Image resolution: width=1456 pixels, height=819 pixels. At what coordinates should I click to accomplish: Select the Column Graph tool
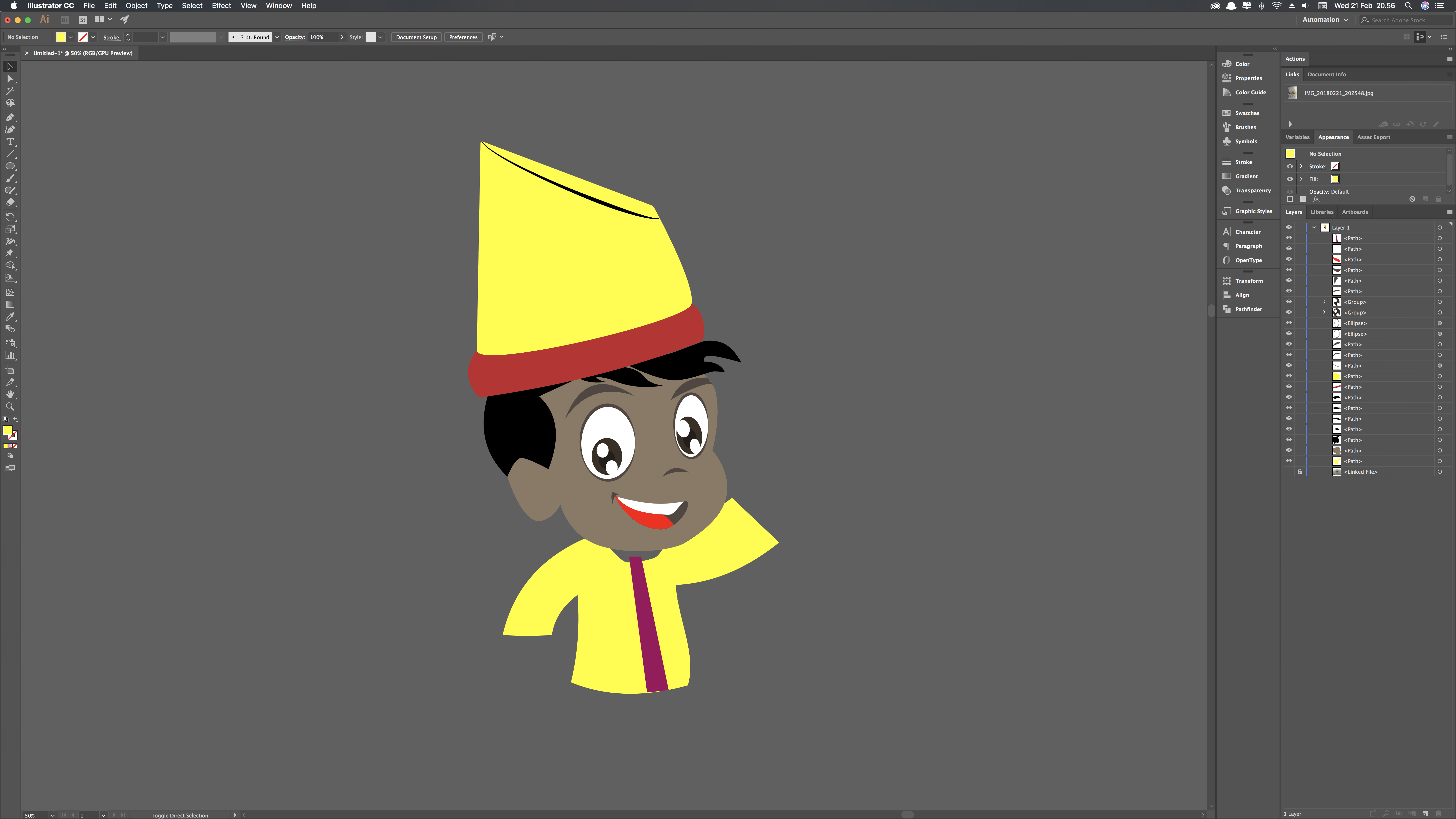(x=10, y=355)
